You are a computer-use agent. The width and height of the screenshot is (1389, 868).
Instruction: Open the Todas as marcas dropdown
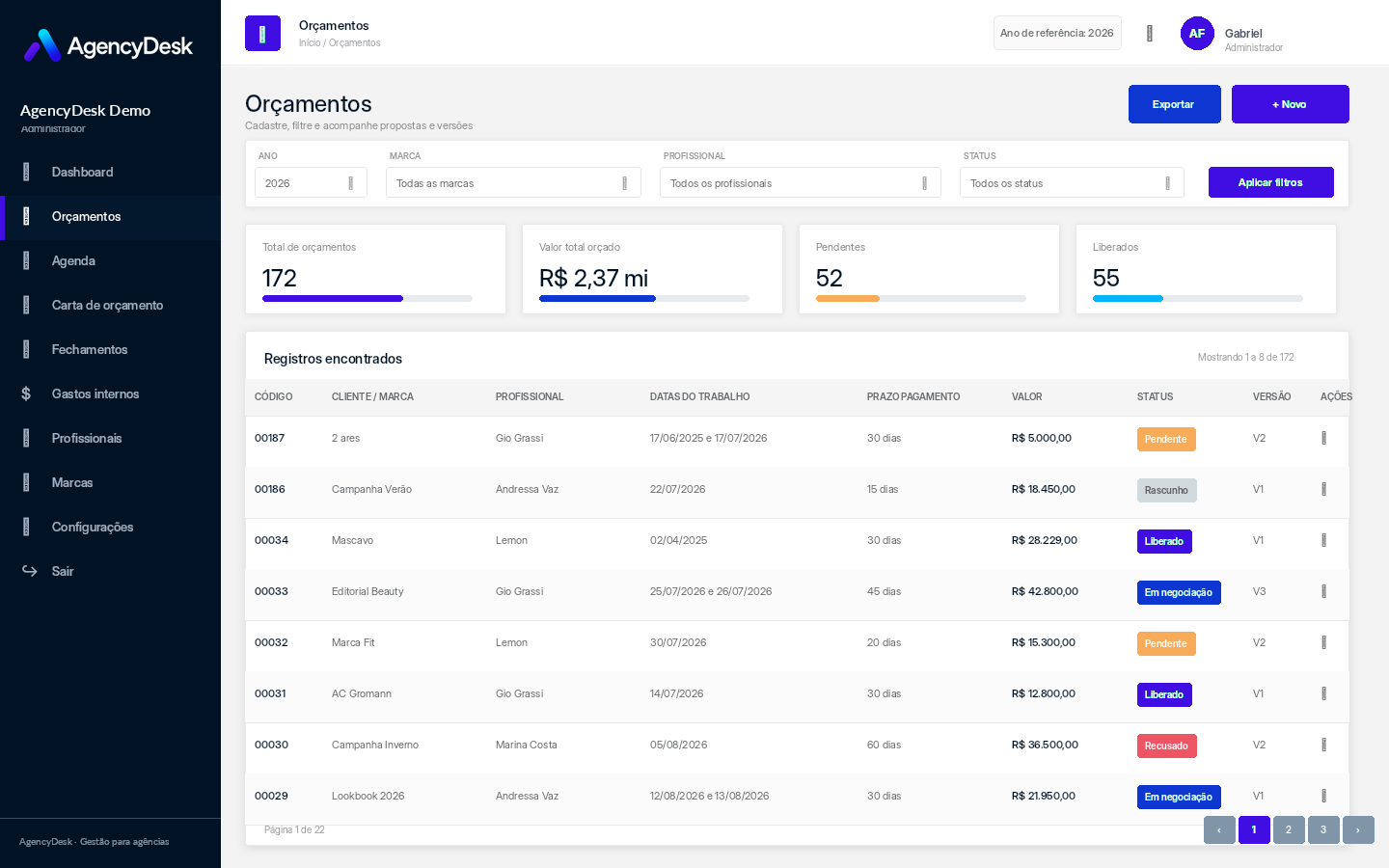tap(513, 183)
